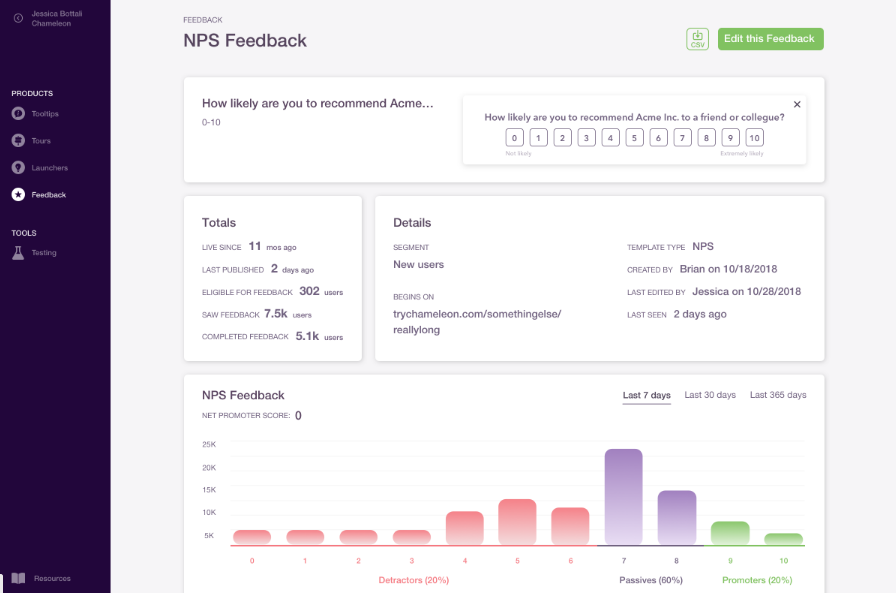Select score 0 in survey preview
Image resolution: width=896 pixels, height=593 pixels.
[x=514, y=138]
